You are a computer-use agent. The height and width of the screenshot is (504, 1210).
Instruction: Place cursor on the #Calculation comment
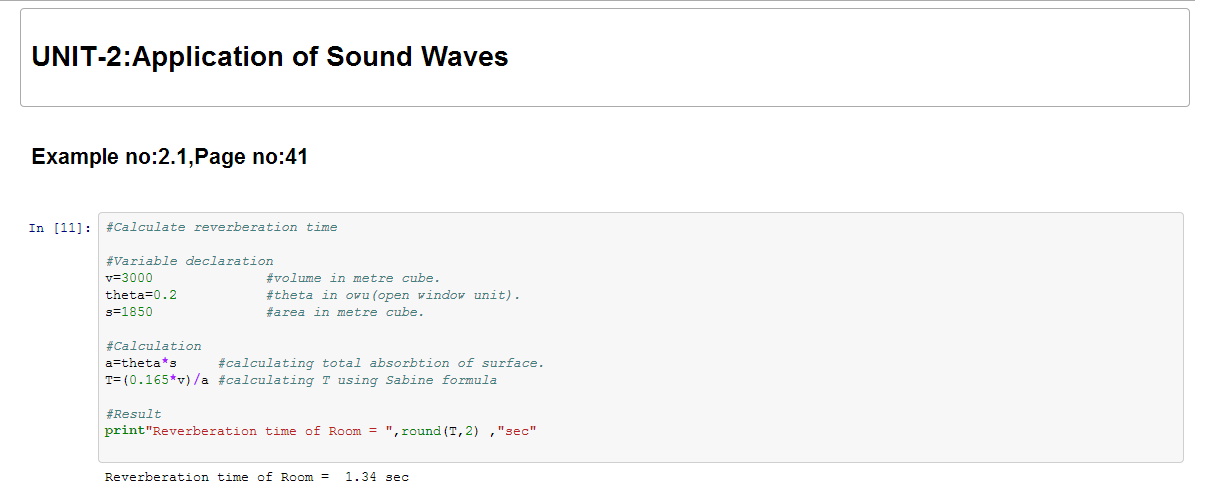(x=153, y=346)
